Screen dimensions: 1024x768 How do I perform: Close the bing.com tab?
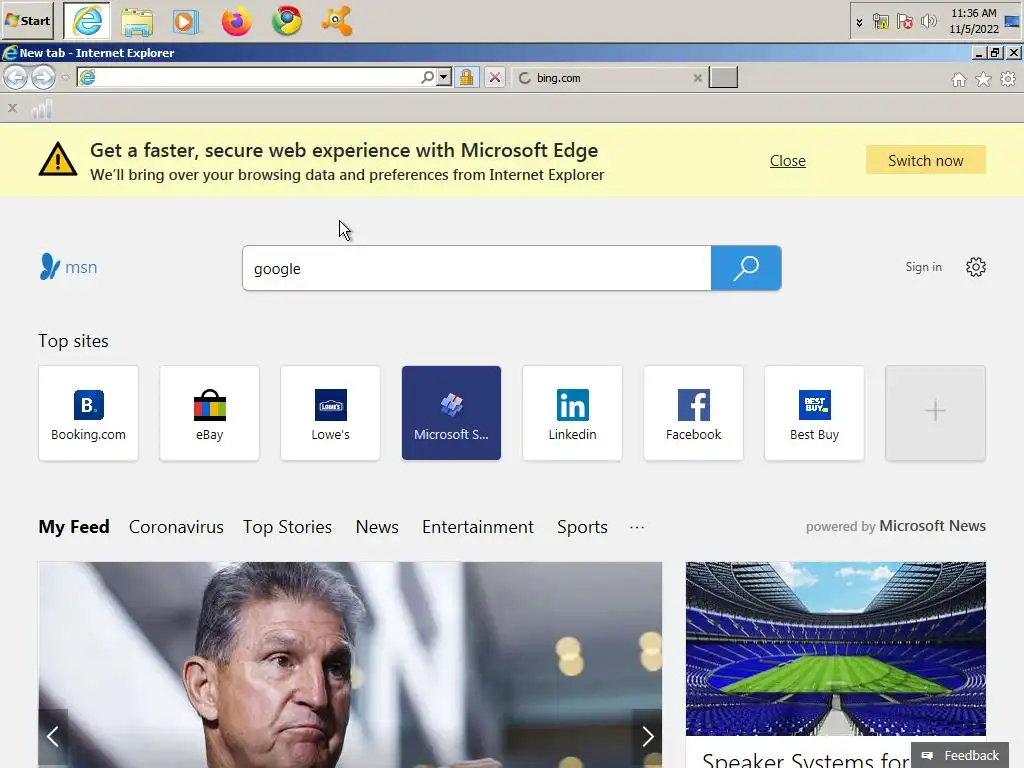(697, 78)
